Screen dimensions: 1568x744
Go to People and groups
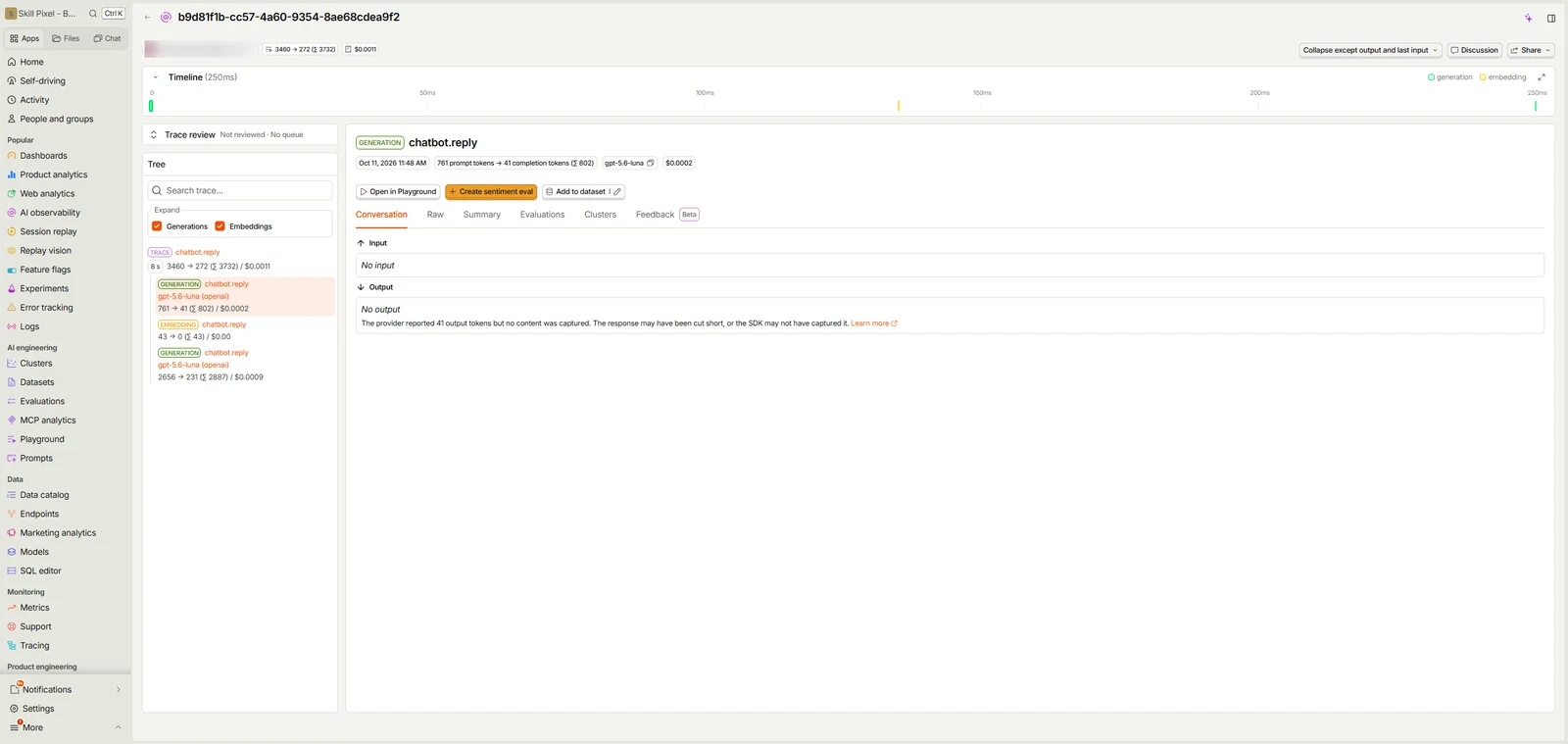57,119
